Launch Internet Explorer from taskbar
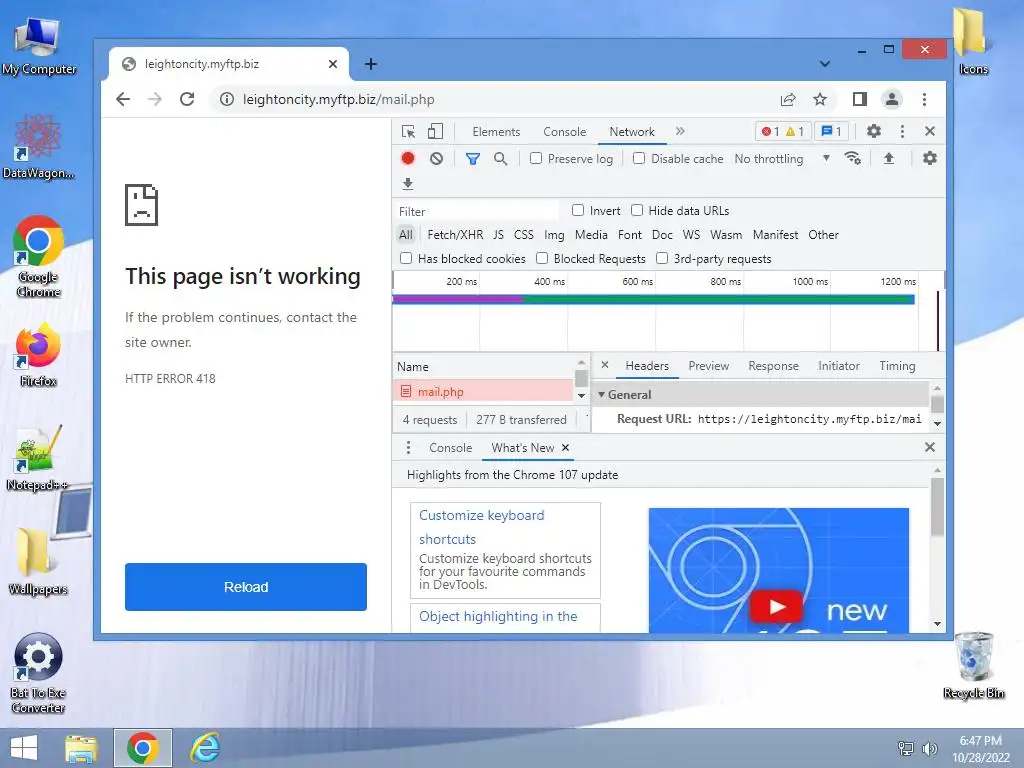Screen dimensions: 1024x768 pyautogui.click(x=205, y=748)
